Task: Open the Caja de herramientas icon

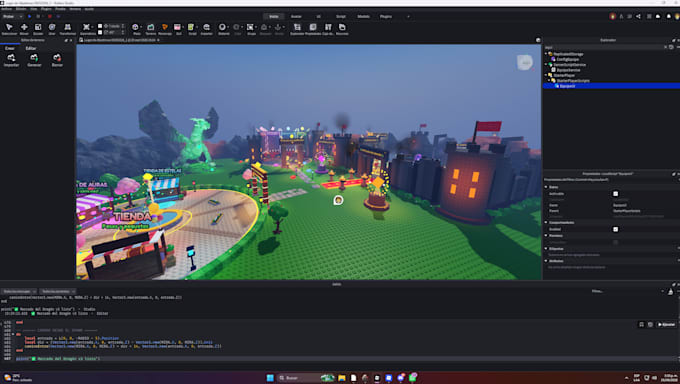Action: tap(328, 29)
